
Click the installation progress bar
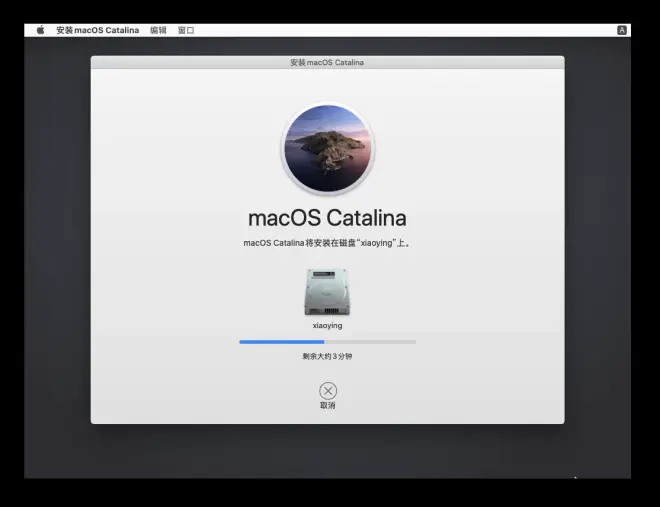tap(327, 342)
